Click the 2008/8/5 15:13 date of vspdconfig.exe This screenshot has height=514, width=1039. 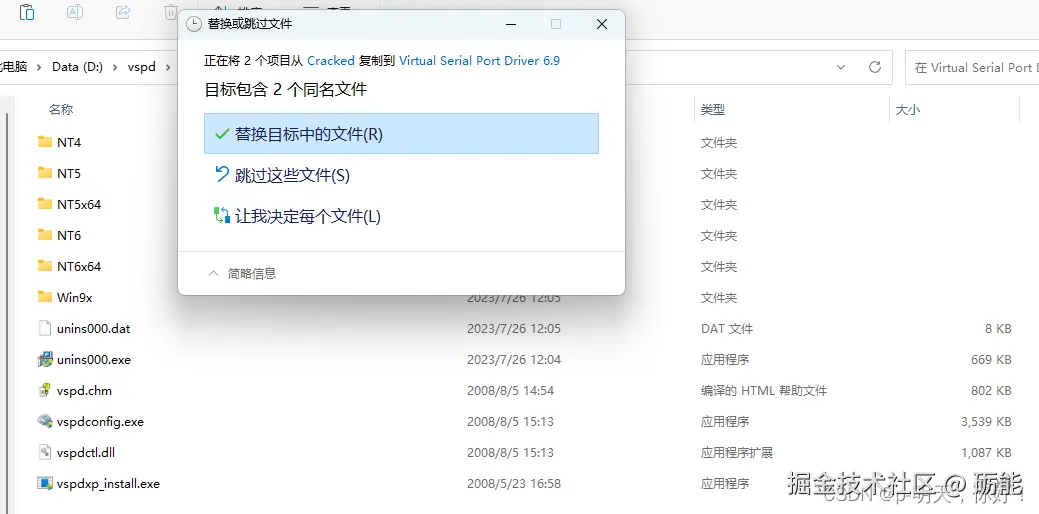(x=510, y=422)
